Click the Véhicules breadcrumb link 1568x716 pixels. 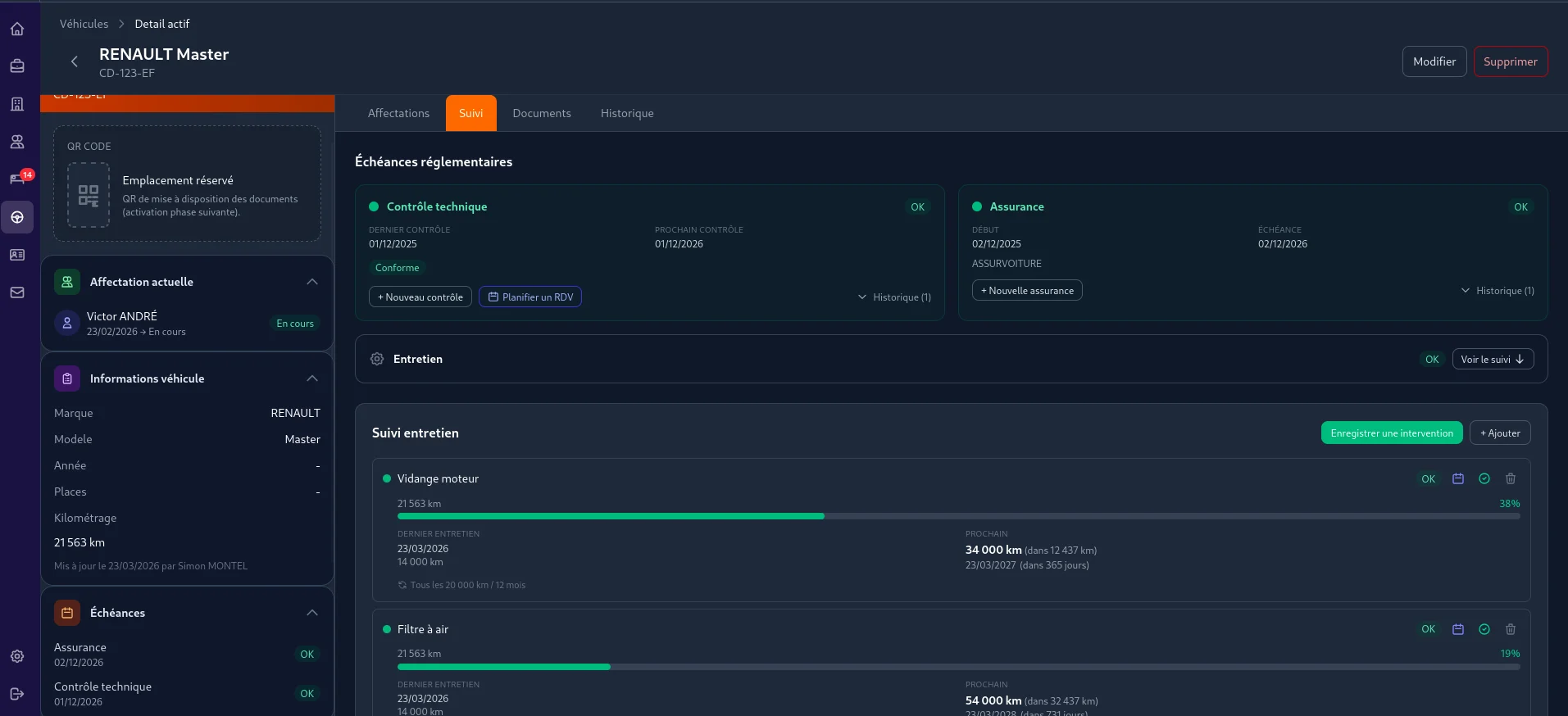pos(84,24)
